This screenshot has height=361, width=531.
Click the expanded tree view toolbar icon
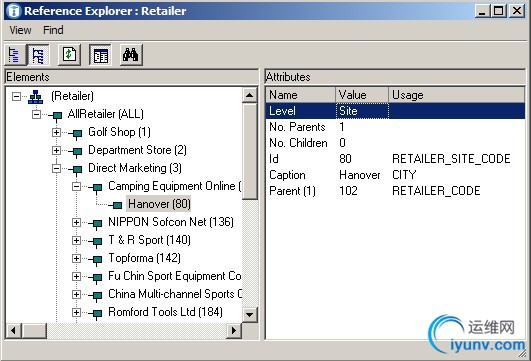point(38,55)
